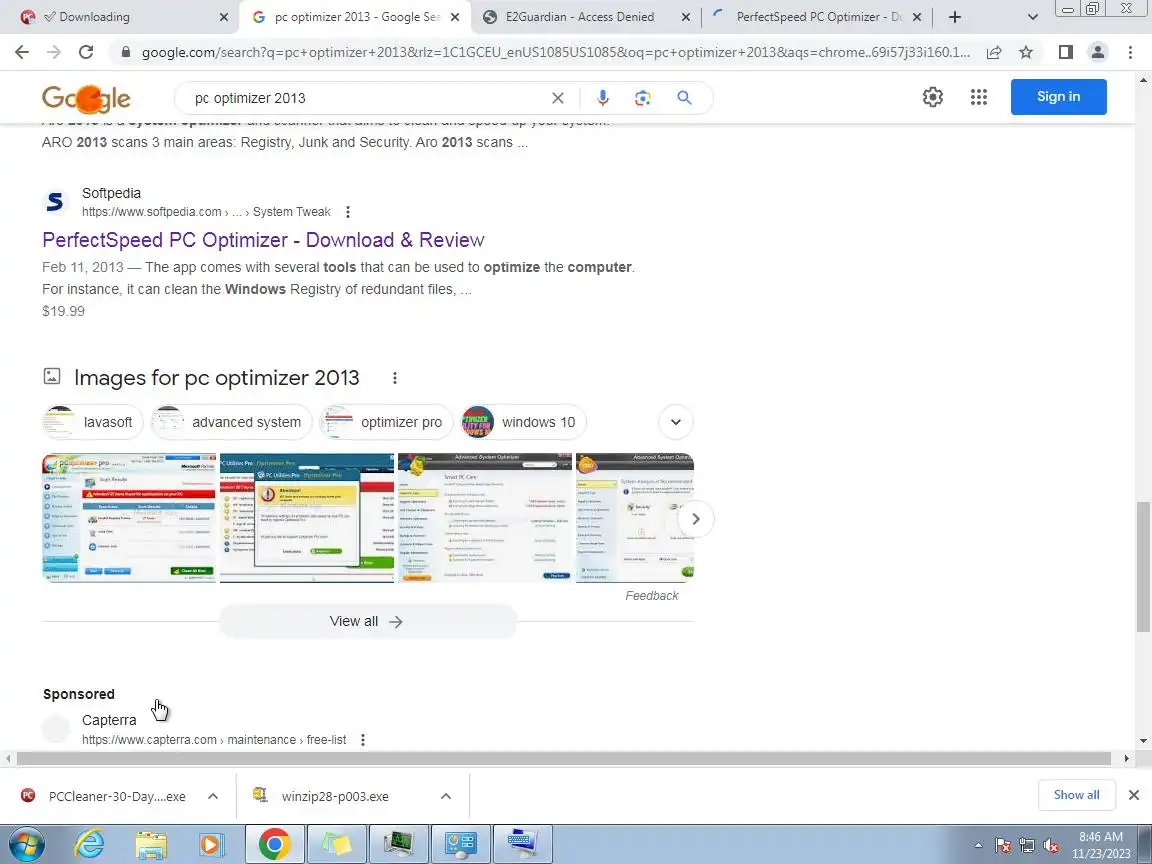1152x864 pixels.
Task: View all images button
Action: click(367, 622)
